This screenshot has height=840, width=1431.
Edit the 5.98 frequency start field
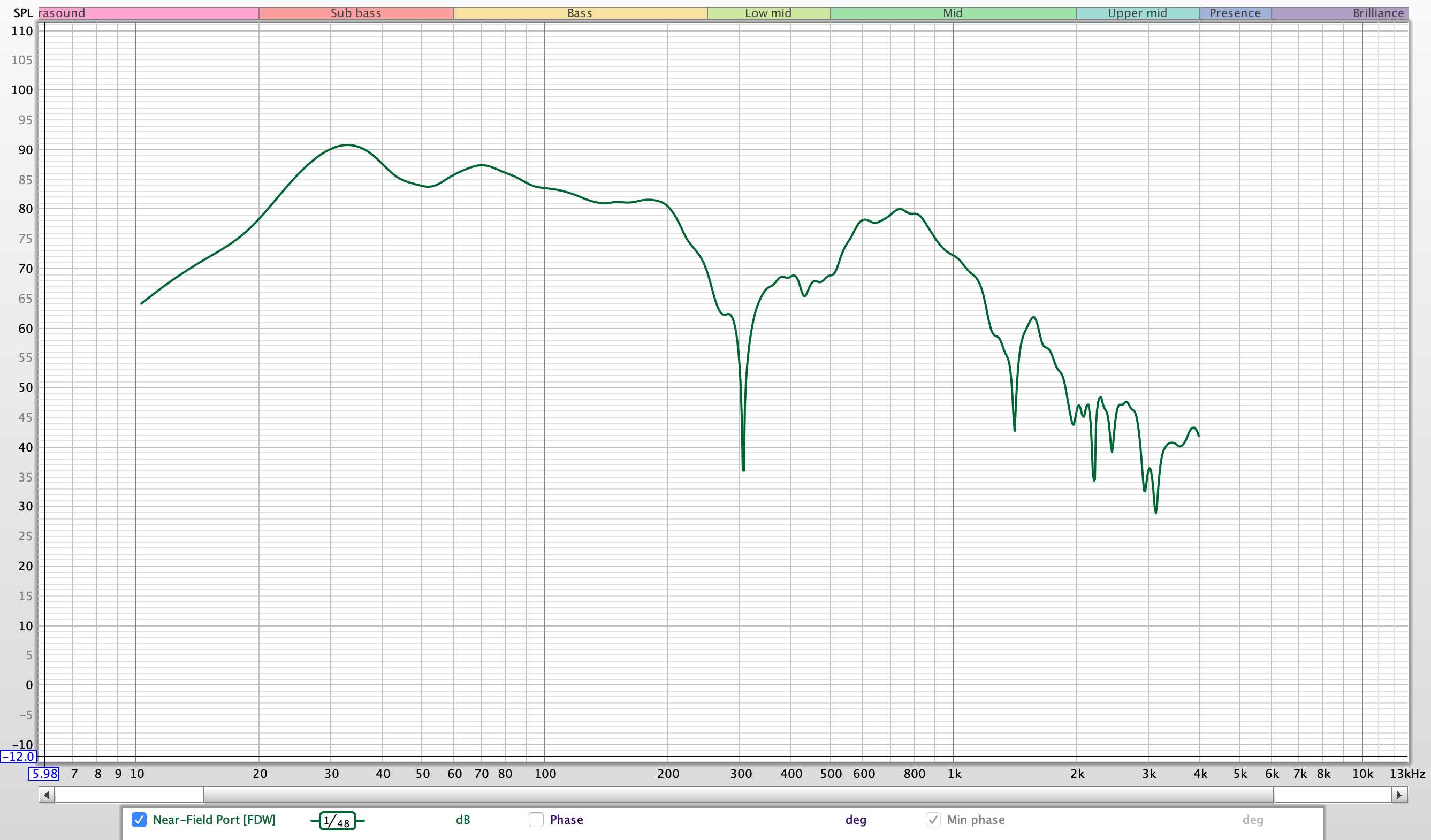pyautogui.click(x=44, y=774)
